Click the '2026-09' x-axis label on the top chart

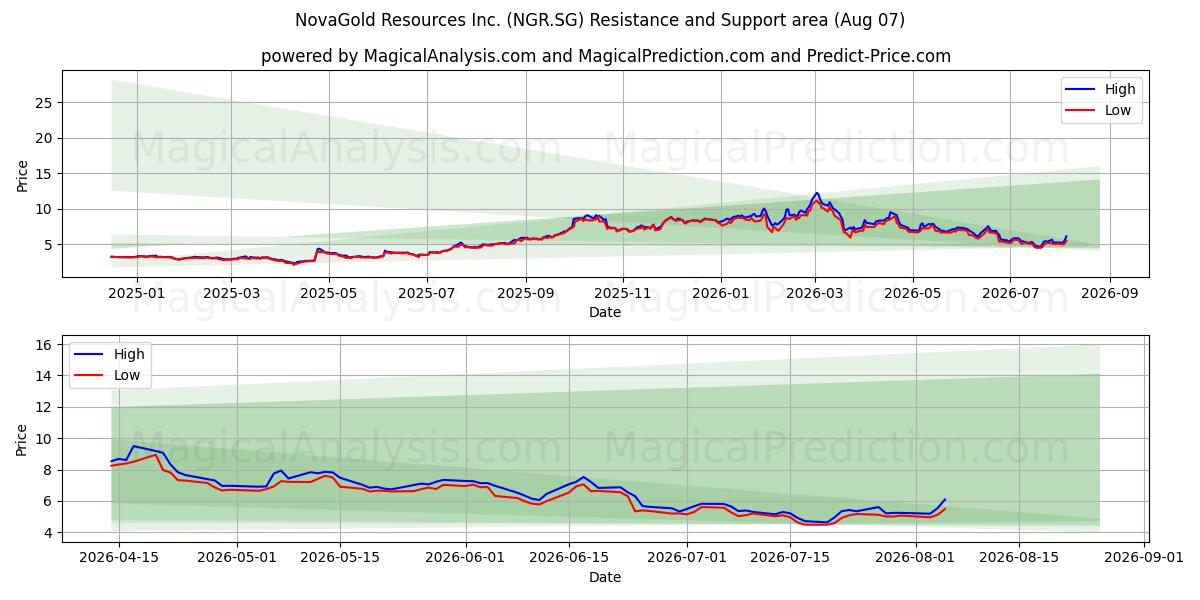(x=1109, y=293)
